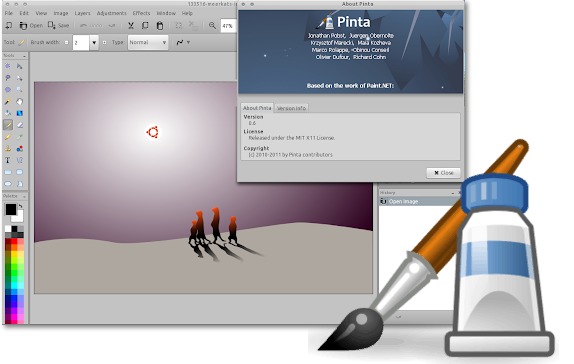Click the New image toolbar icon
574x364 pixels.
pyautogui.click(x=9, y=25)
